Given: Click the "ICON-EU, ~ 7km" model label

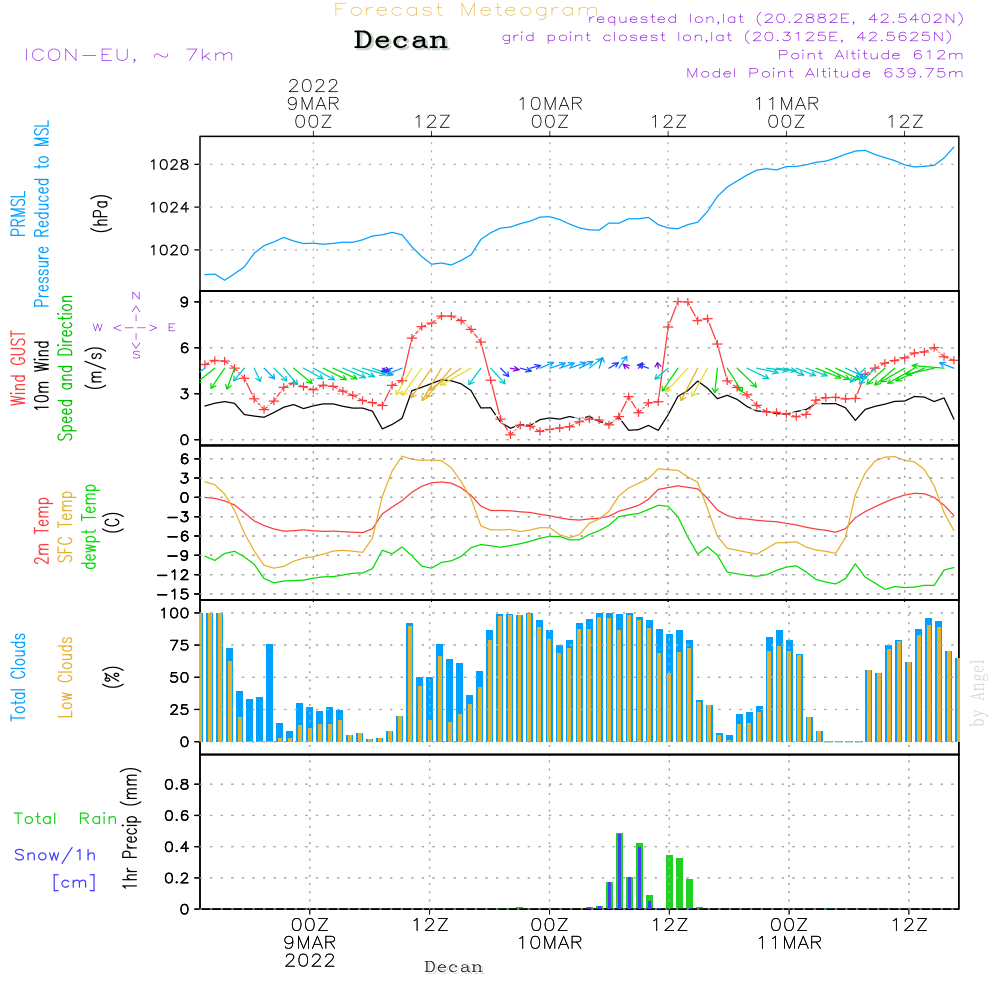Looking at the screenshot, I should coord(129,55).
